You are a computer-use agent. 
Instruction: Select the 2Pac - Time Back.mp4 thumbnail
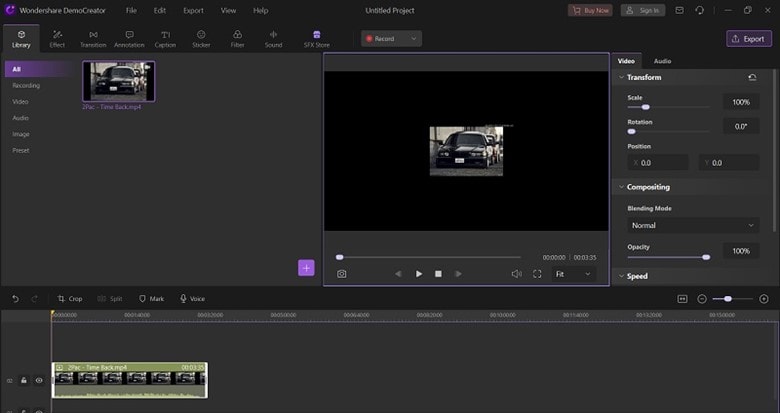click(118, 81)
